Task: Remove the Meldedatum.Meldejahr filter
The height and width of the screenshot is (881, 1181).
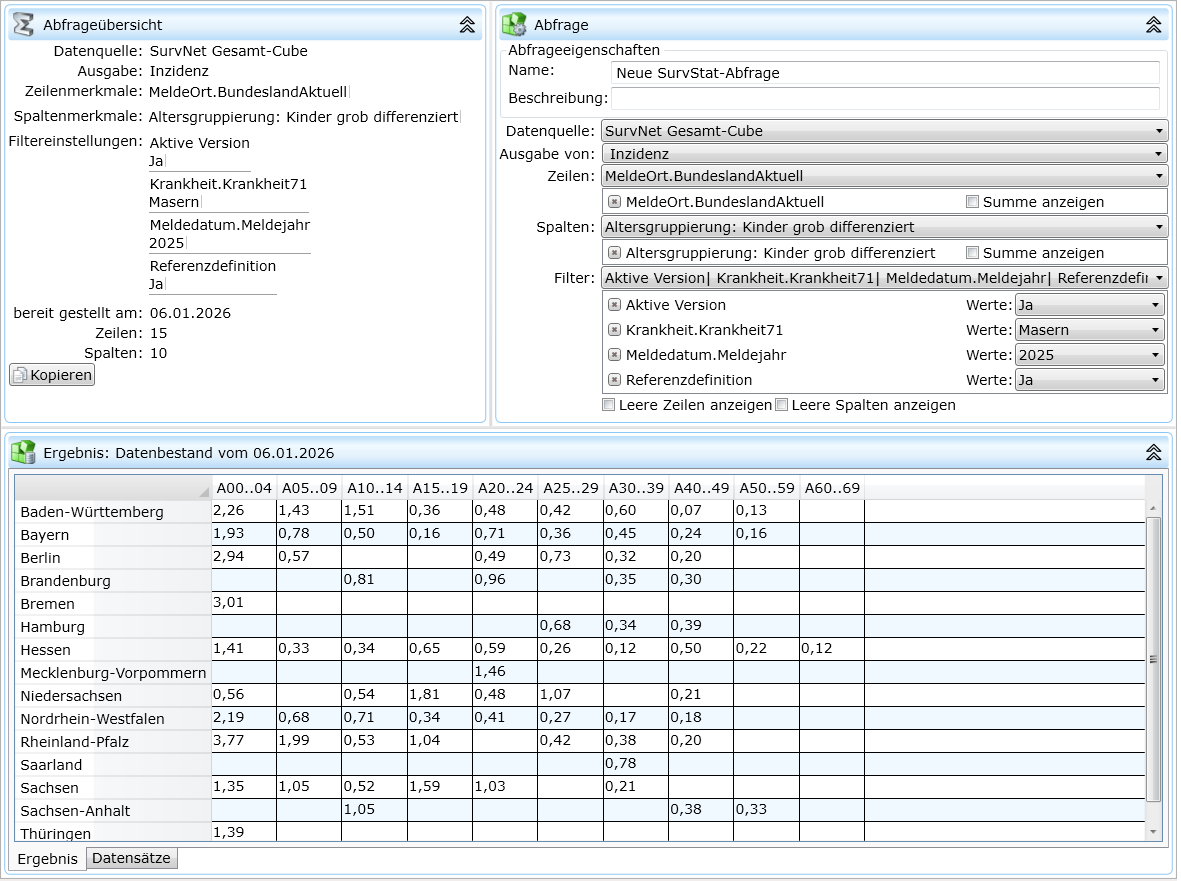Action: 615,355
